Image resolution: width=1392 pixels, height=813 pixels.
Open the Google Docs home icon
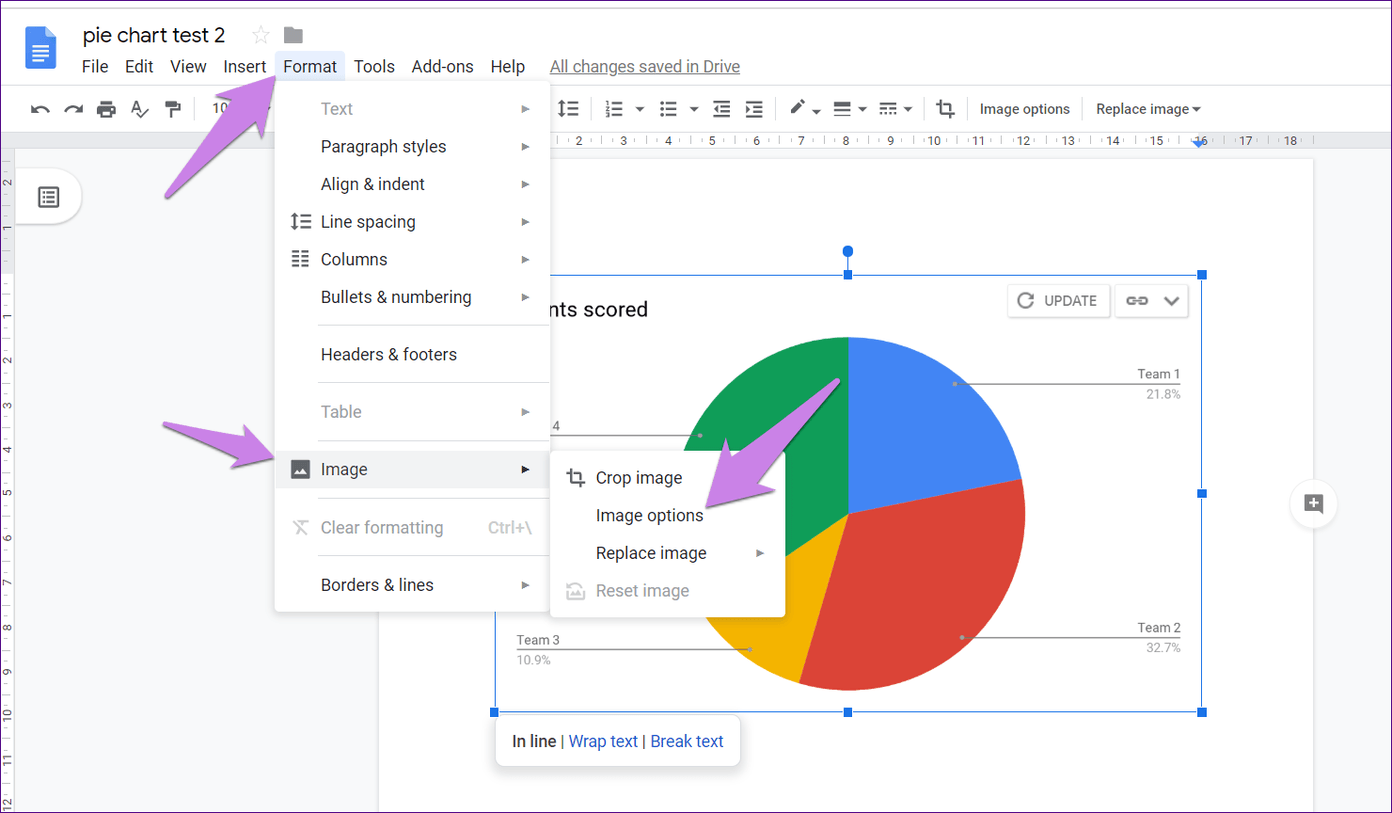click(x=42, y=49)
